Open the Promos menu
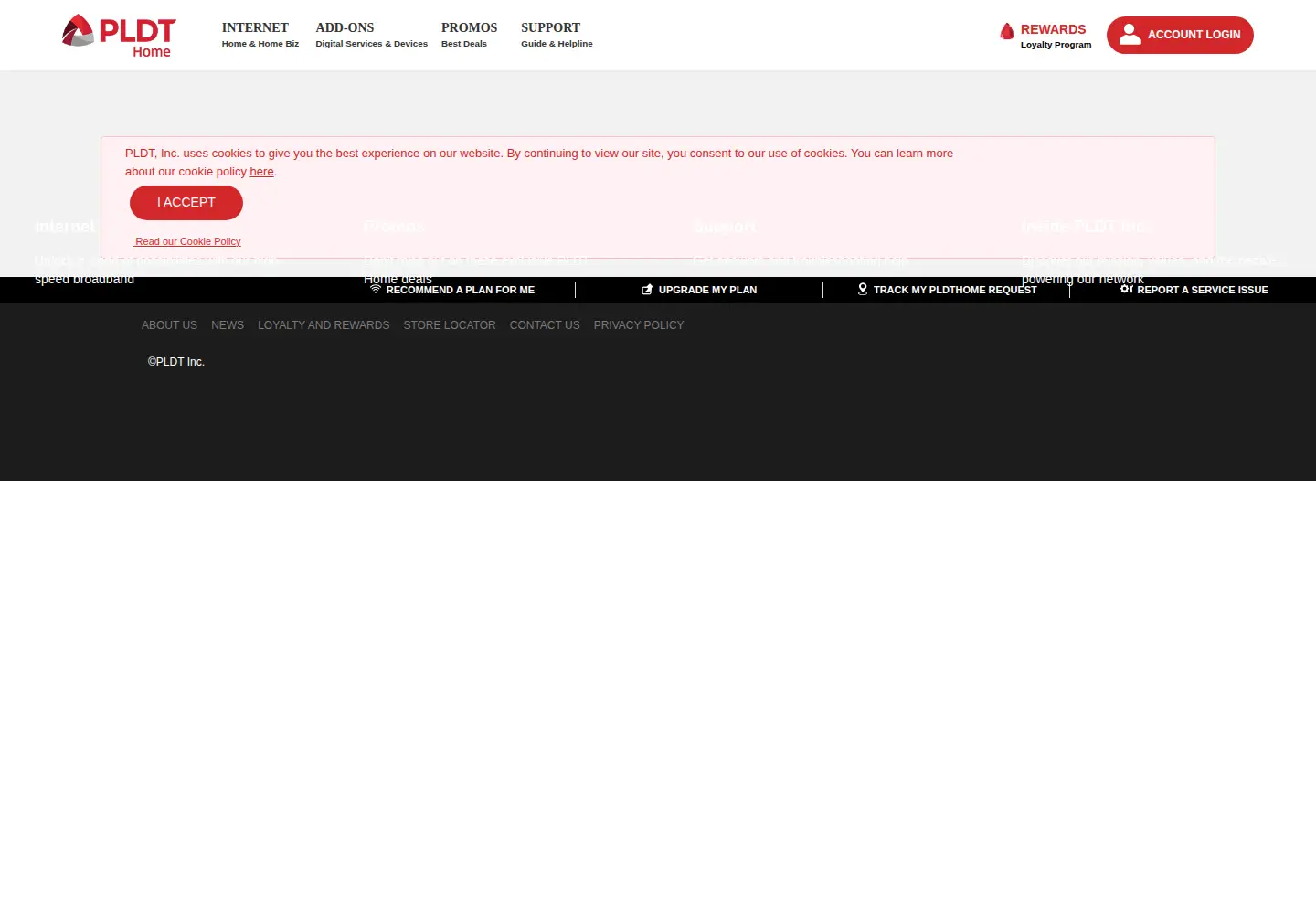Viewport: 1316px width, 914px height. pos(469,35)
